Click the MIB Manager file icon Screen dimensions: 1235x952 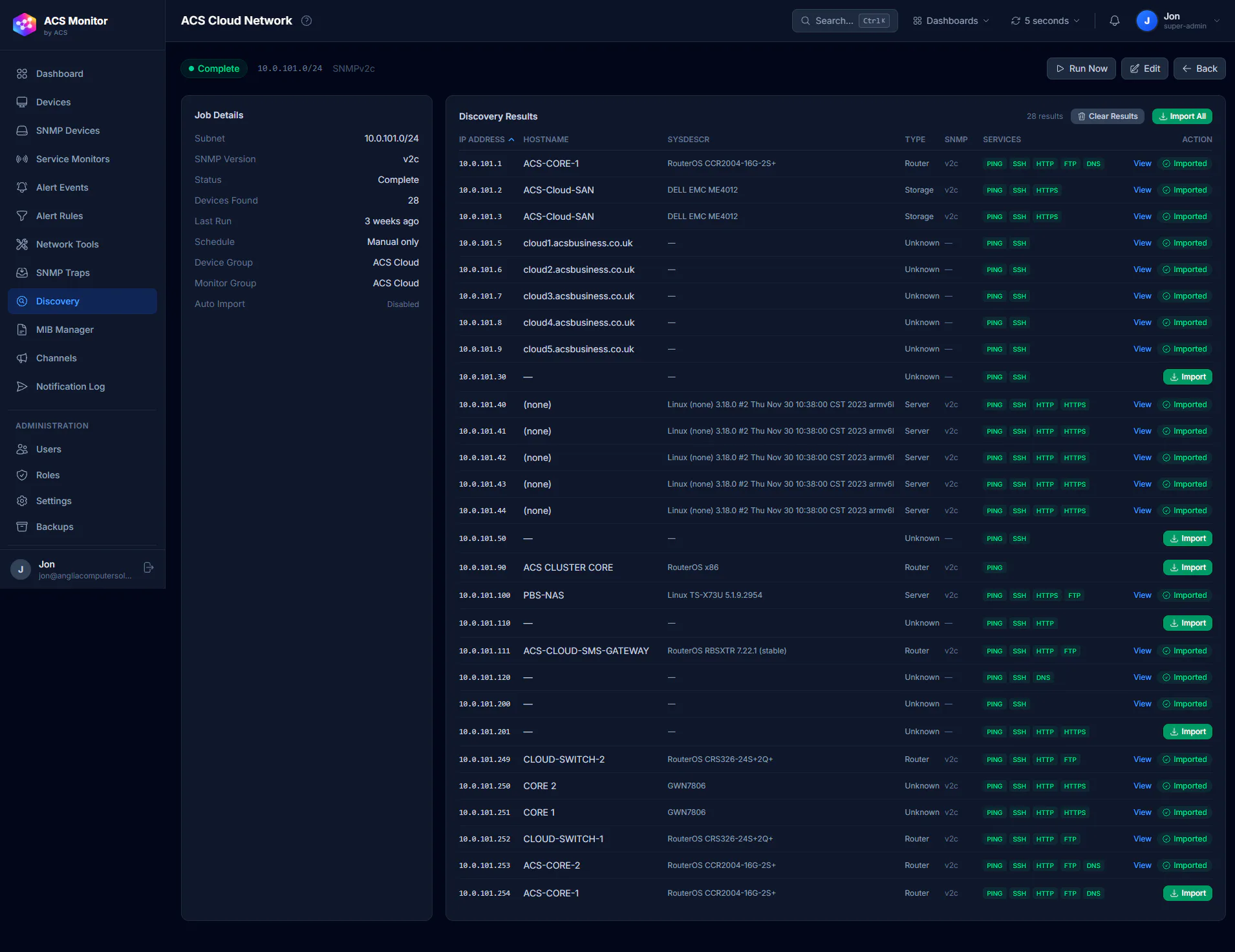22,330
